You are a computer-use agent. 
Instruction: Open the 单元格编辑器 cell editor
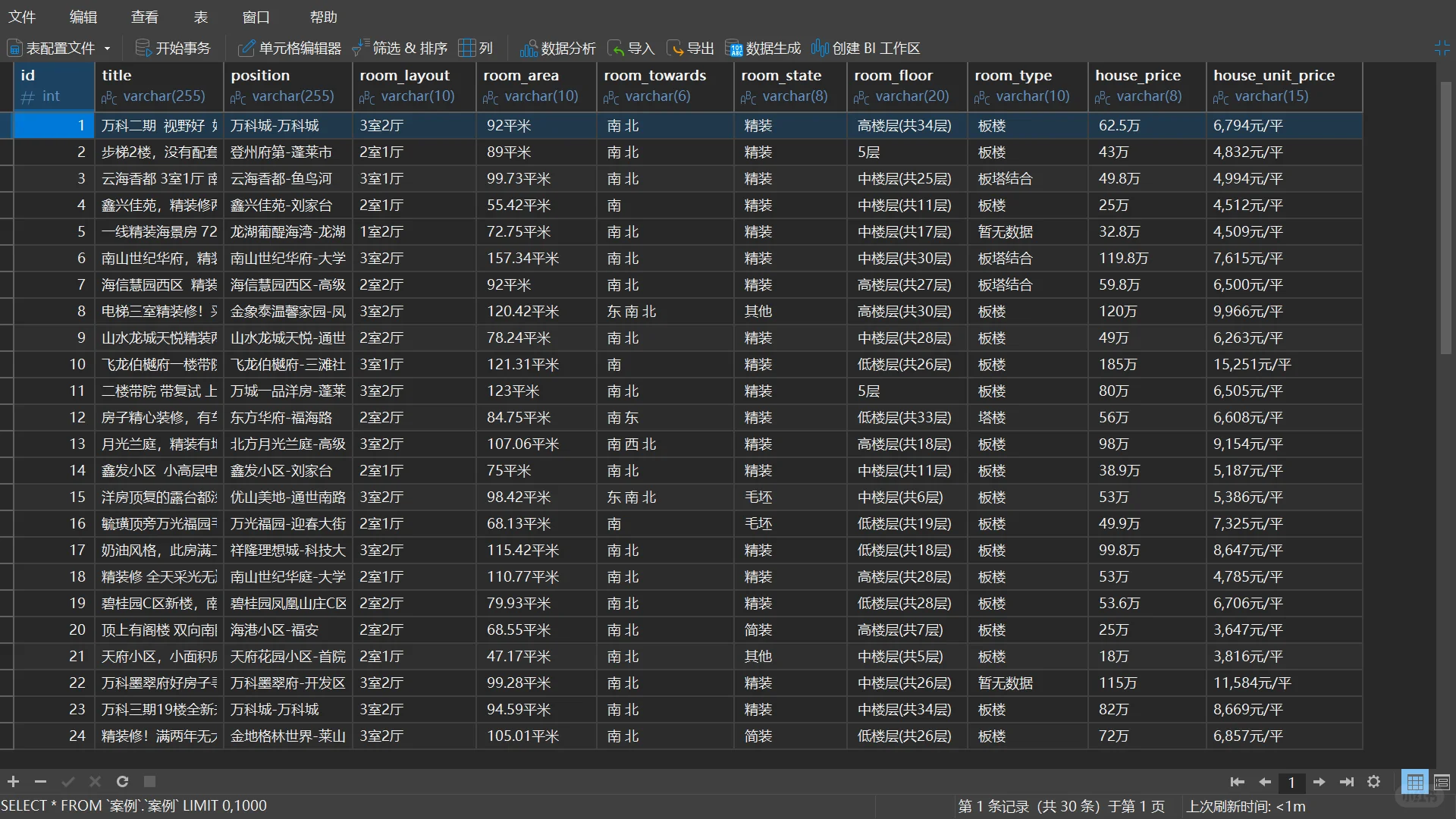[x=288, y=47]
